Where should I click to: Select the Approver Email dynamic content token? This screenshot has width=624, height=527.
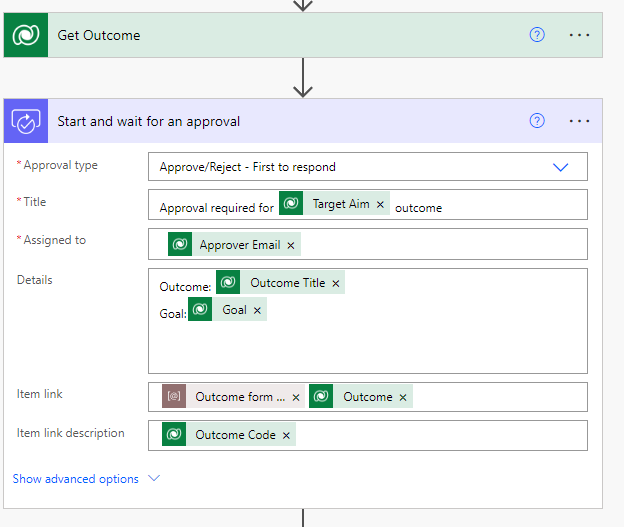coord(239,245)
